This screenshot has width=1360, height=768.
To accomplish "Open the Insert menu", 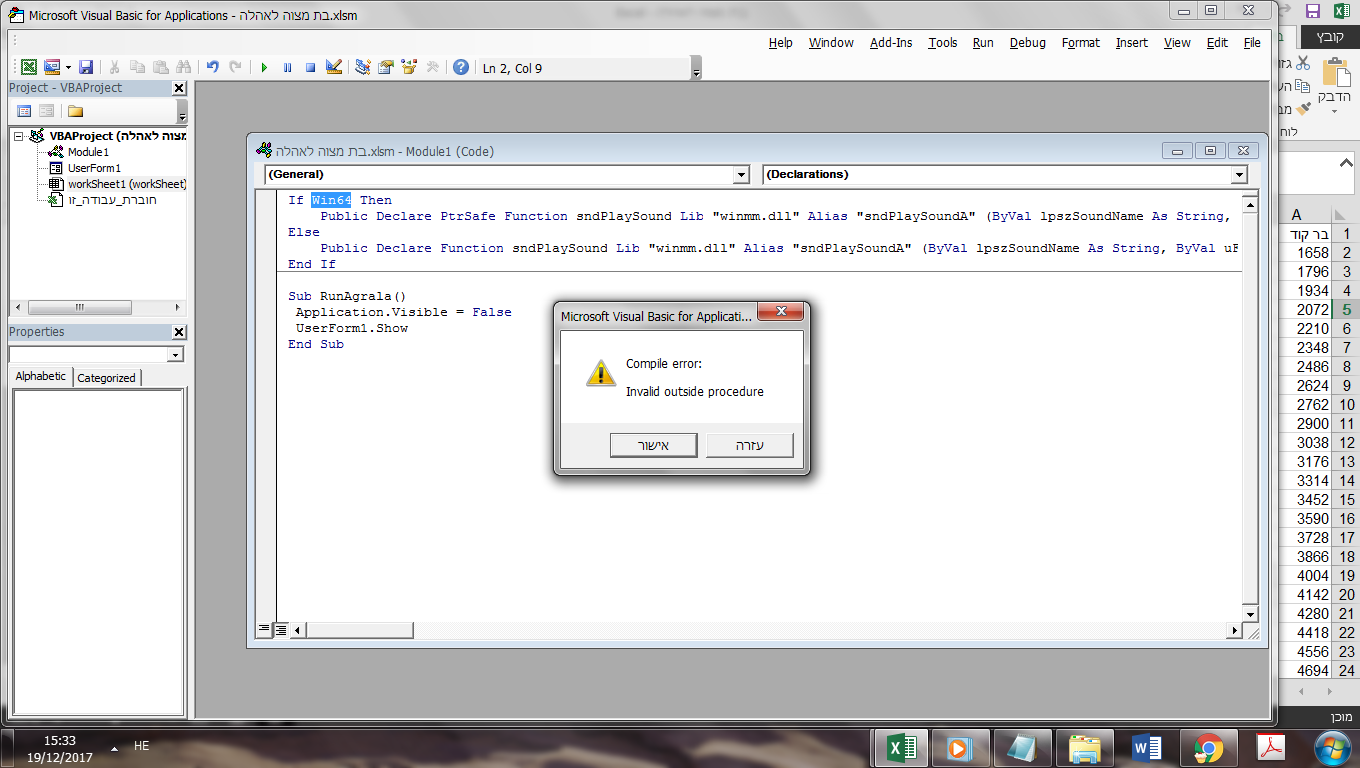I will click(x=1132, y=43).
